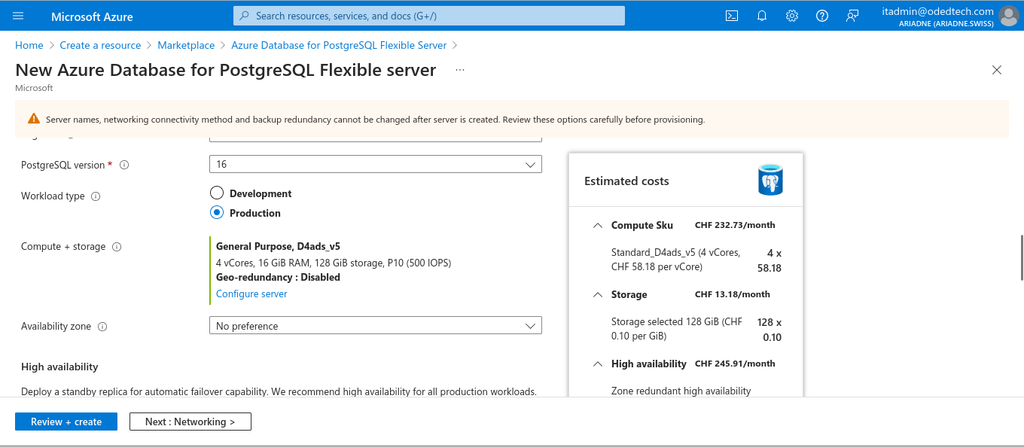1024x447 pixels.
Task: Open portal settings gear
Action: [x=792, y=16]
